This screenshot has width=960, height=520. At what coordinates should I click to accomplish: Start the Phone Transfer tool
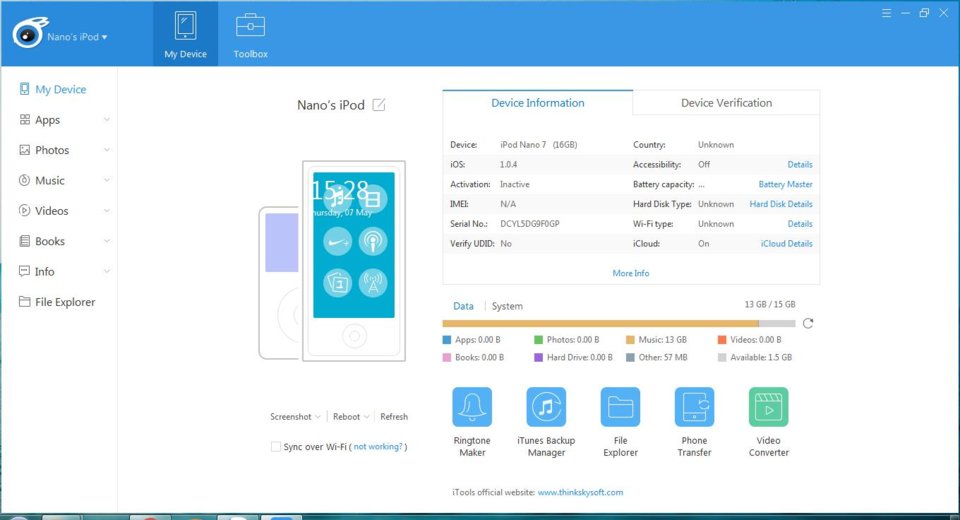point(694,407)
